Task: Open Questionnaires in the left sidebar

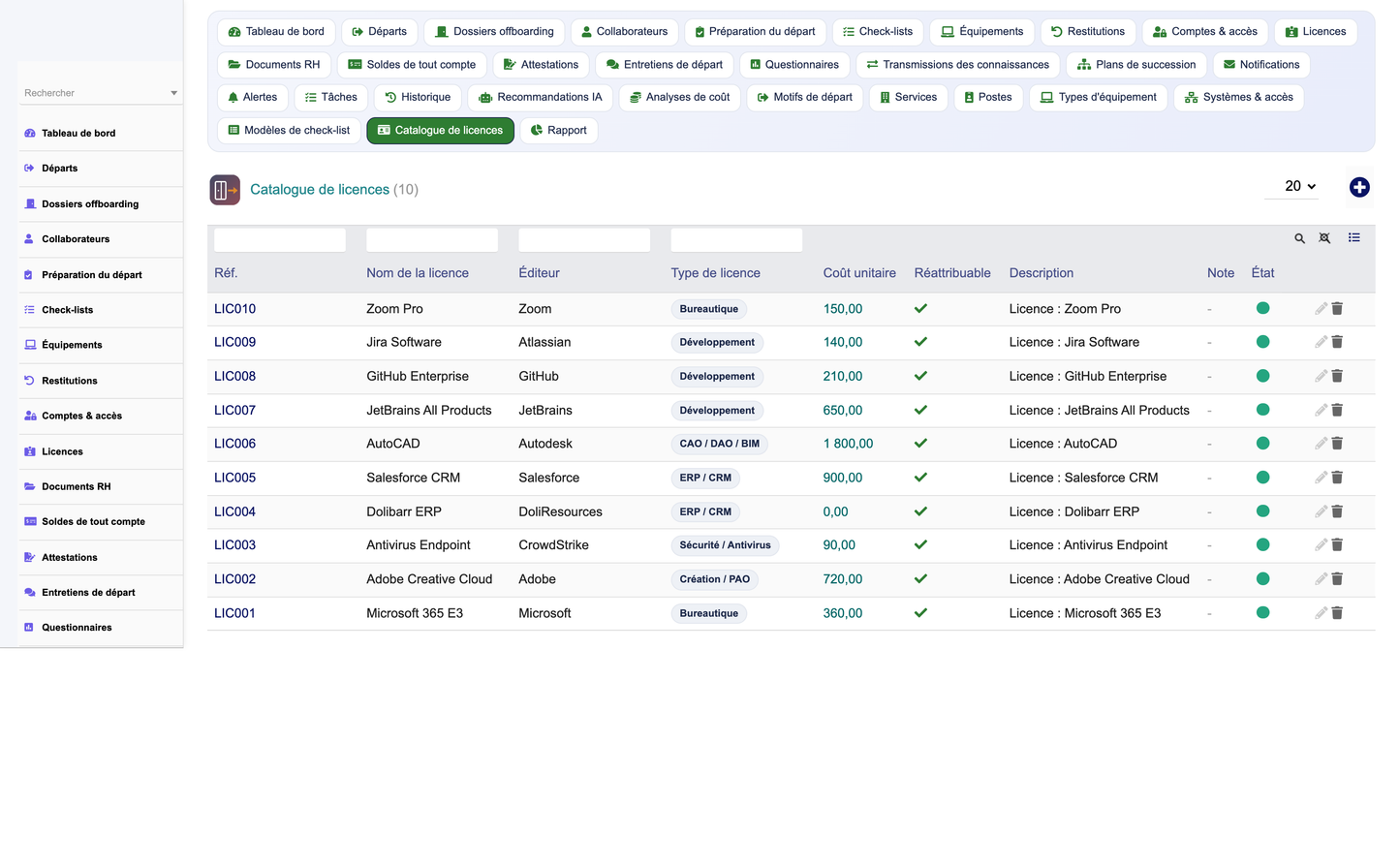Action: pos(101,628)
